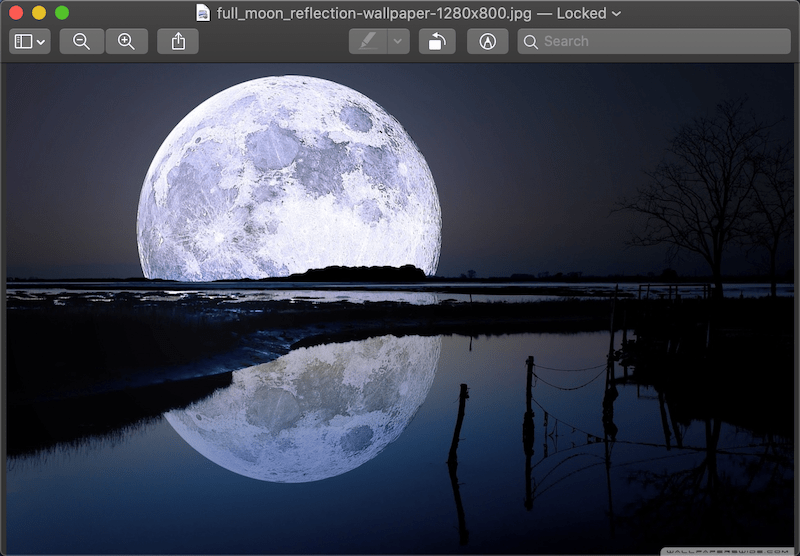The height and width of the screenshot is (556, 800).
Task: Enter full screen using green button
Action: coord(62,13)
